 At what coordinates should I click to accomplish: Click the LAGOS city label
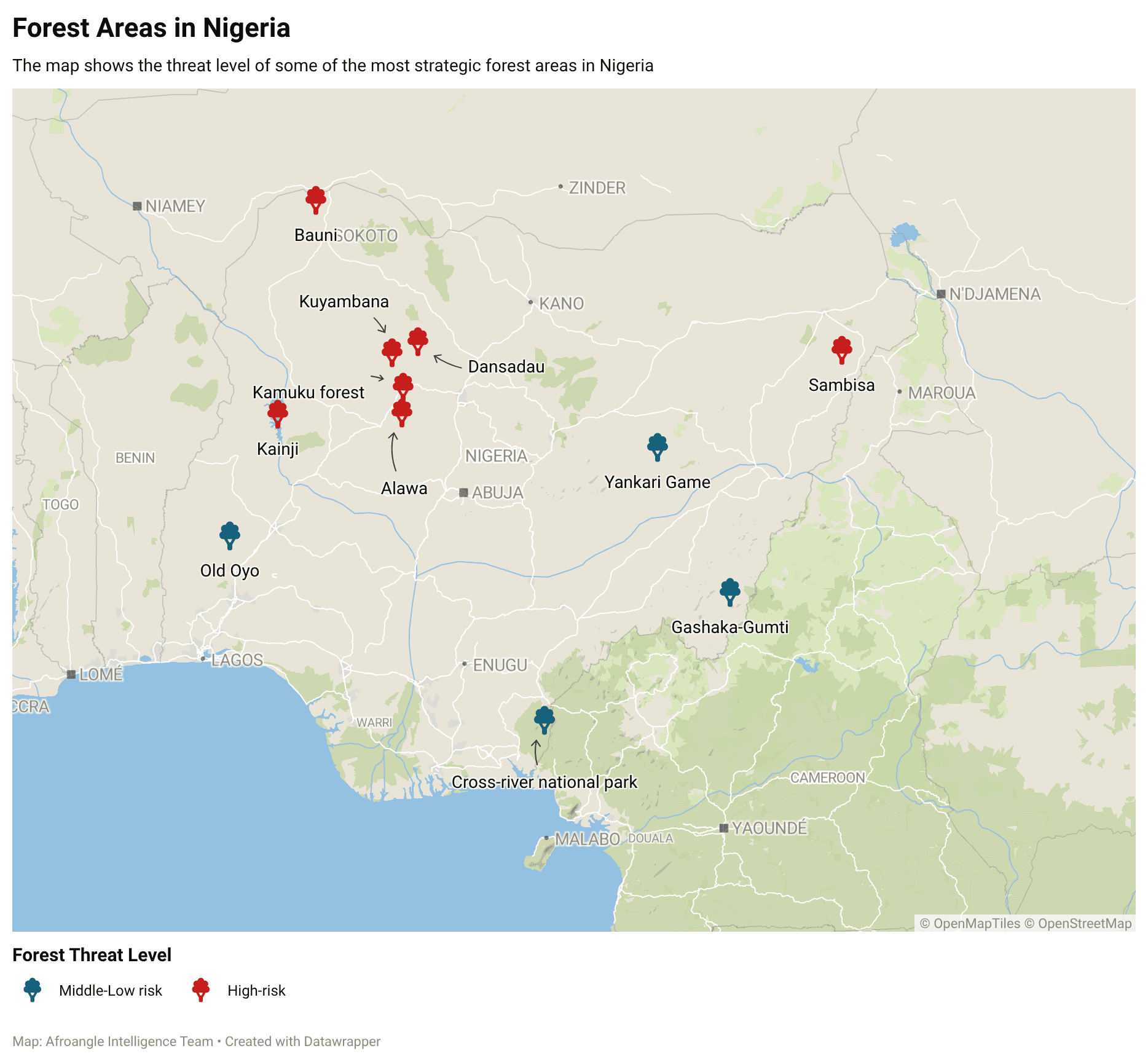pos(237,661)
